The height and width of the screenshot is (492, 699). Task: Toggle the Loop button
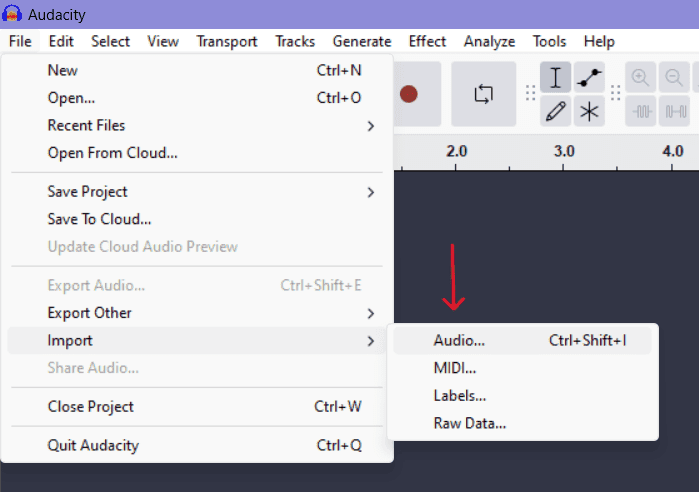484,94
